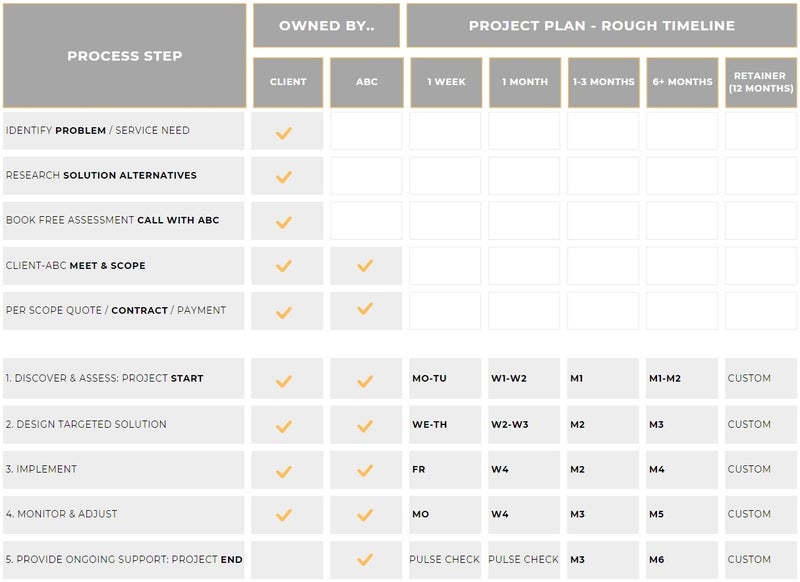Image resolution: width=800 pixels, height=582 pixels.
Task: Click ABC checkmark in Implement row
Action: click(x=365, y=470)
